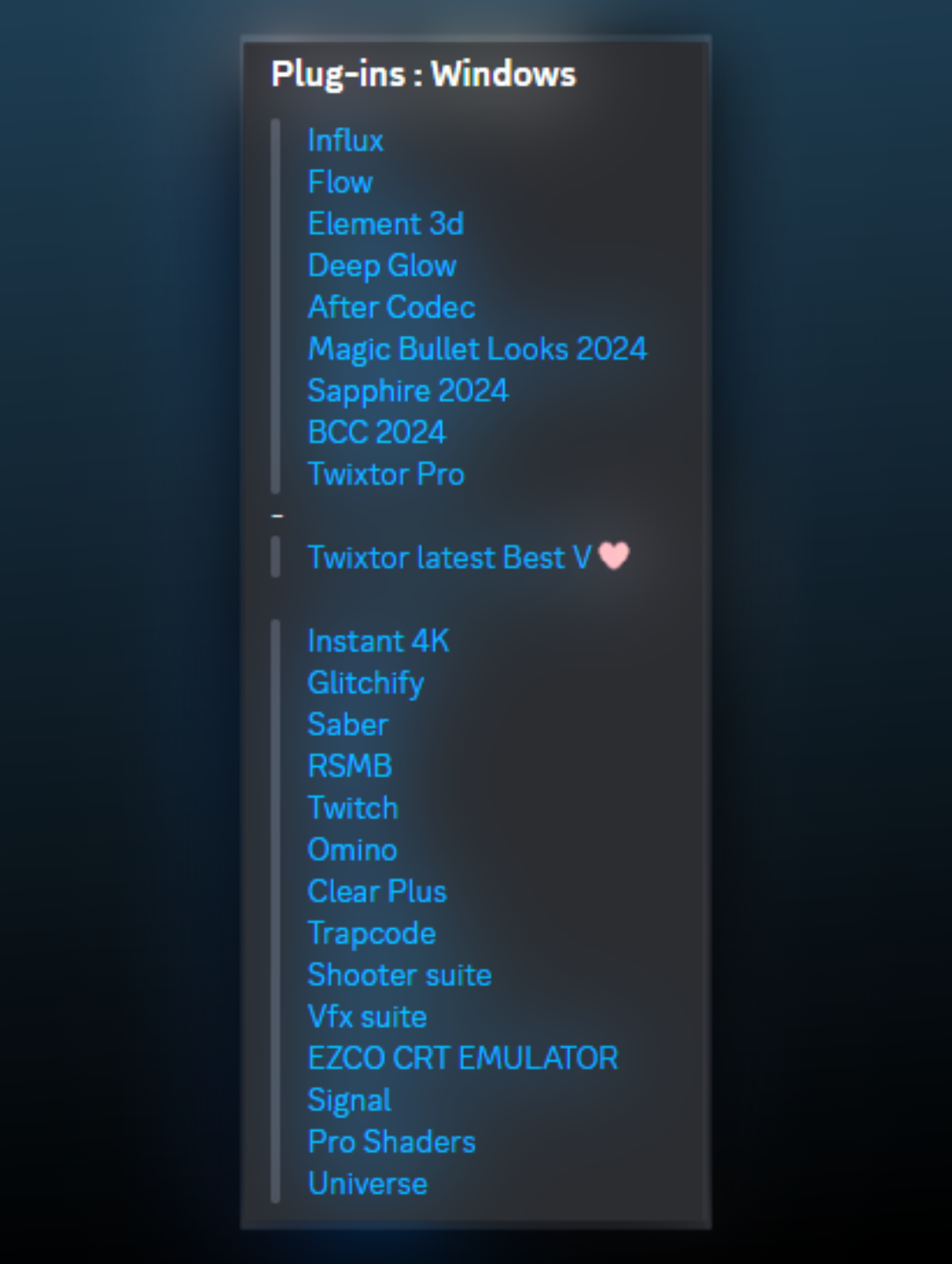Open the Omino link
The height and width of the screenshot is (1264, 952).
click(352, 850)
